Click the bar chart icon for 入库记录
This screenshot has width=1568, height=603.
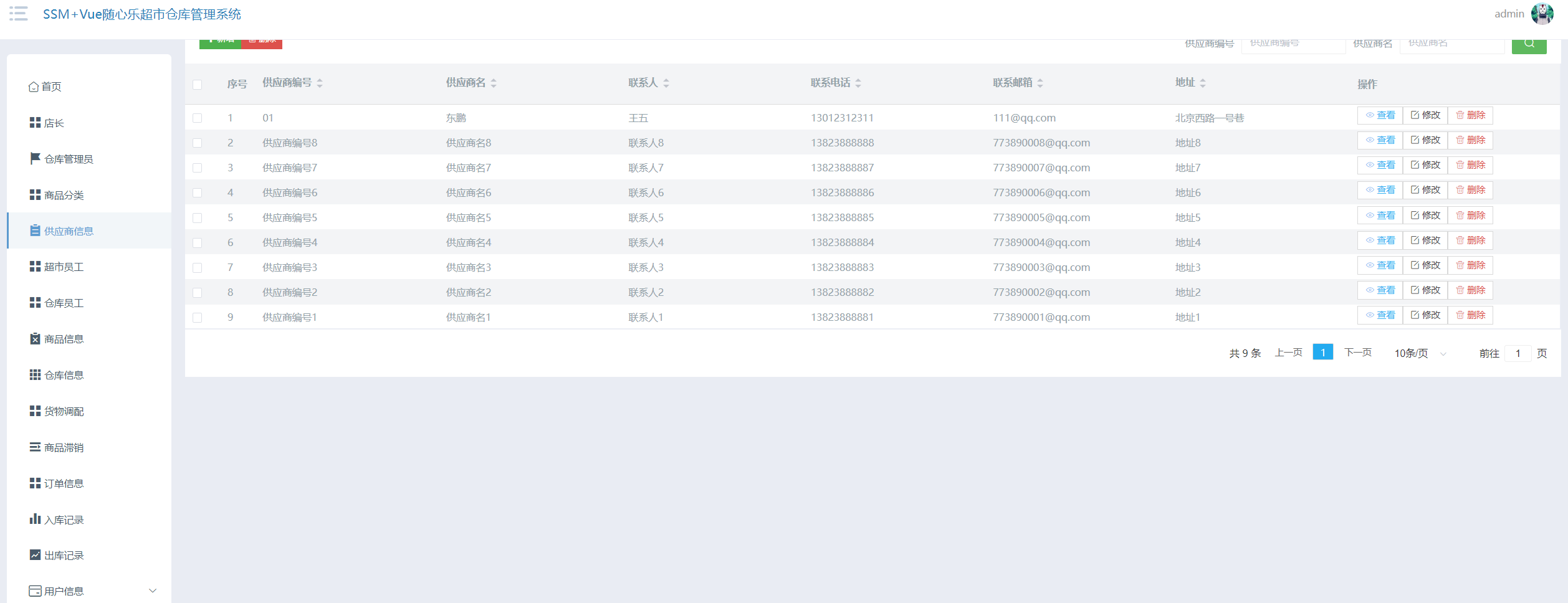click(x=35, y=519)
